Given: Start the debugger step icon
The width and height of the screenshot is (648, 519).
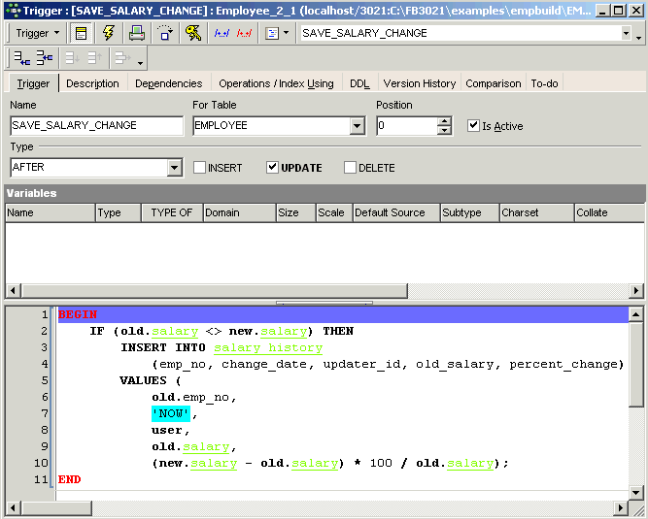Looking at the screenshot, I should point(165,33).
